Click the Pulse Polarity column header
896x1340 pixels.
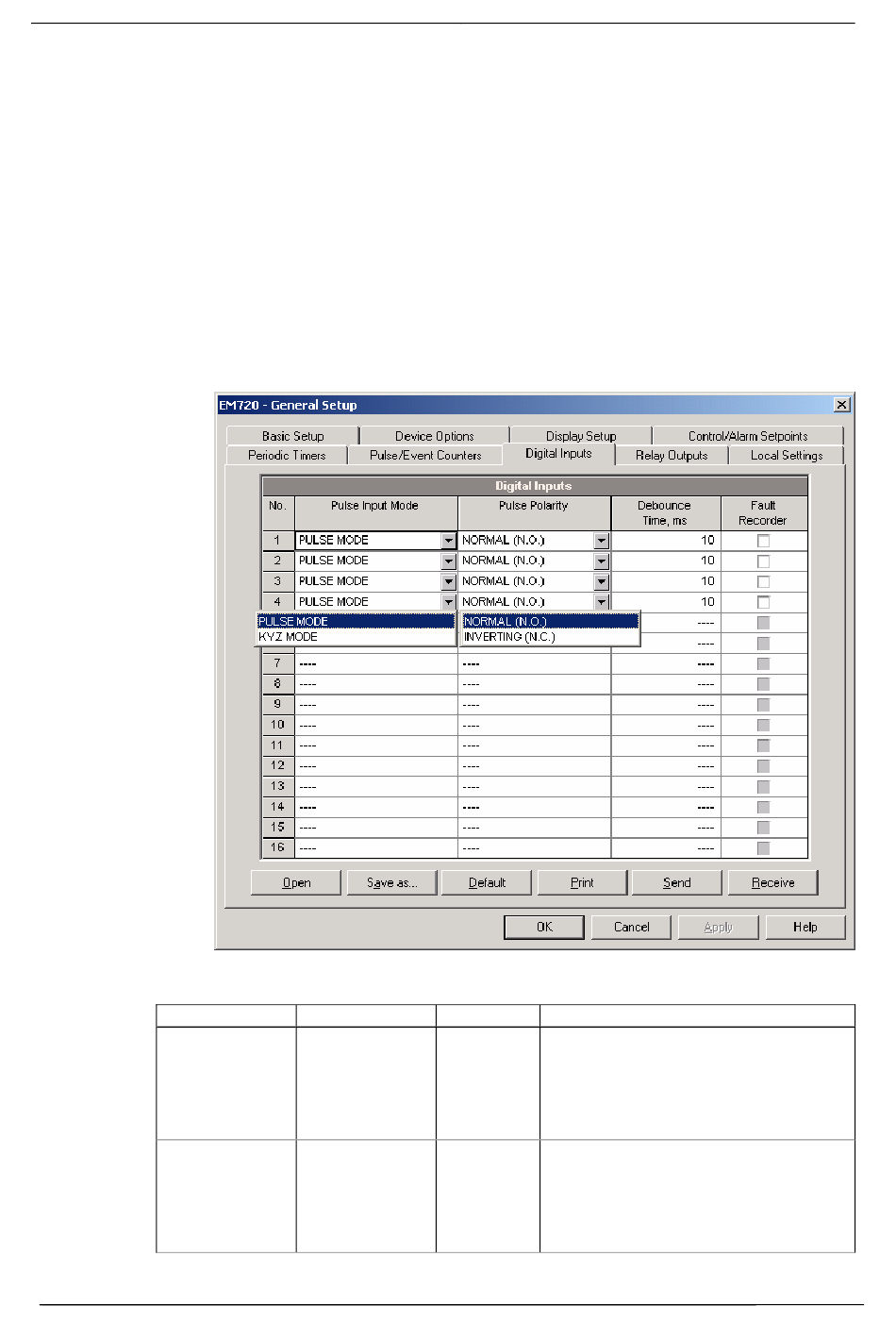coord(534,513)
